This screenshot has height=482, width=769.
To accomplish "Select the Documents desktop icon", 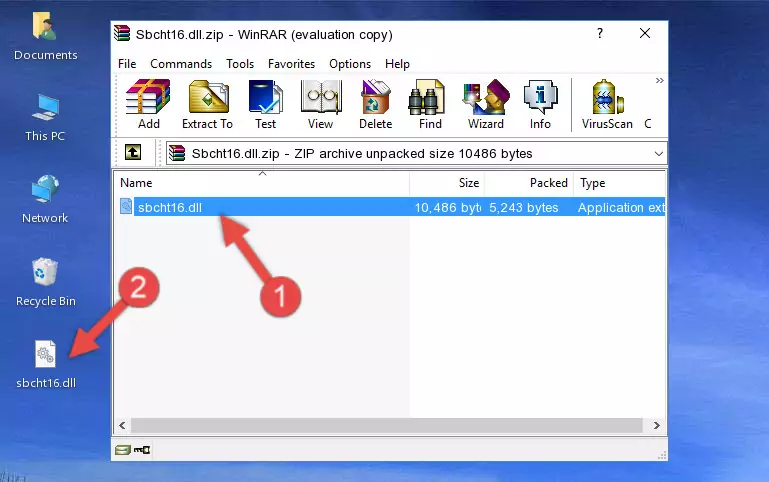I will point(45,37).
